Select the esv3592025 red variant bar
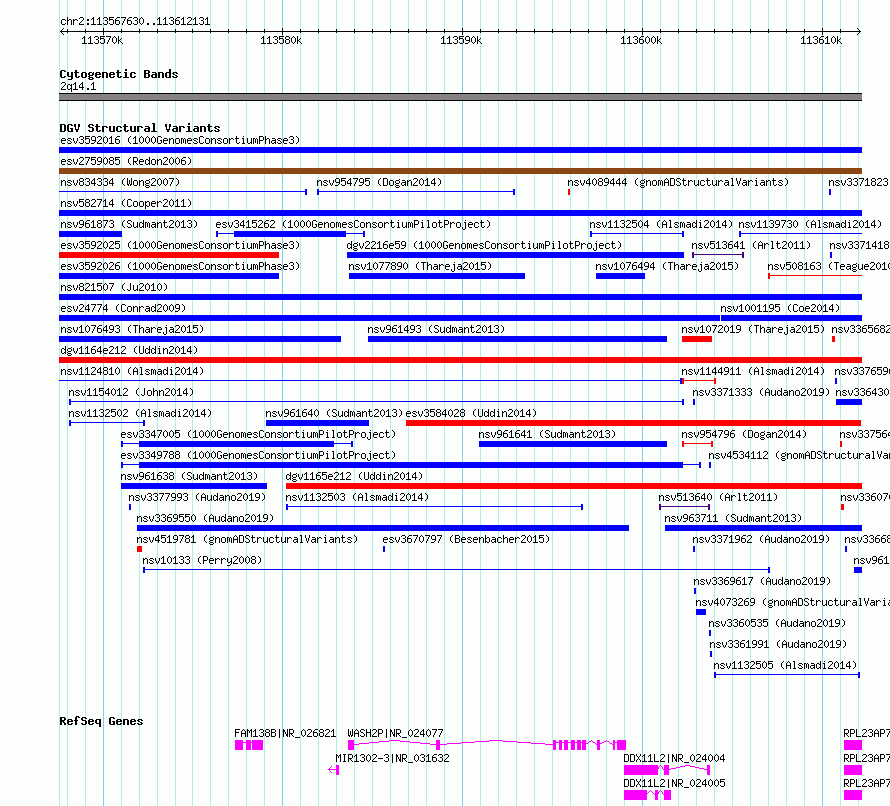This screenshot has width=890, height=806. tap(169, 255)
